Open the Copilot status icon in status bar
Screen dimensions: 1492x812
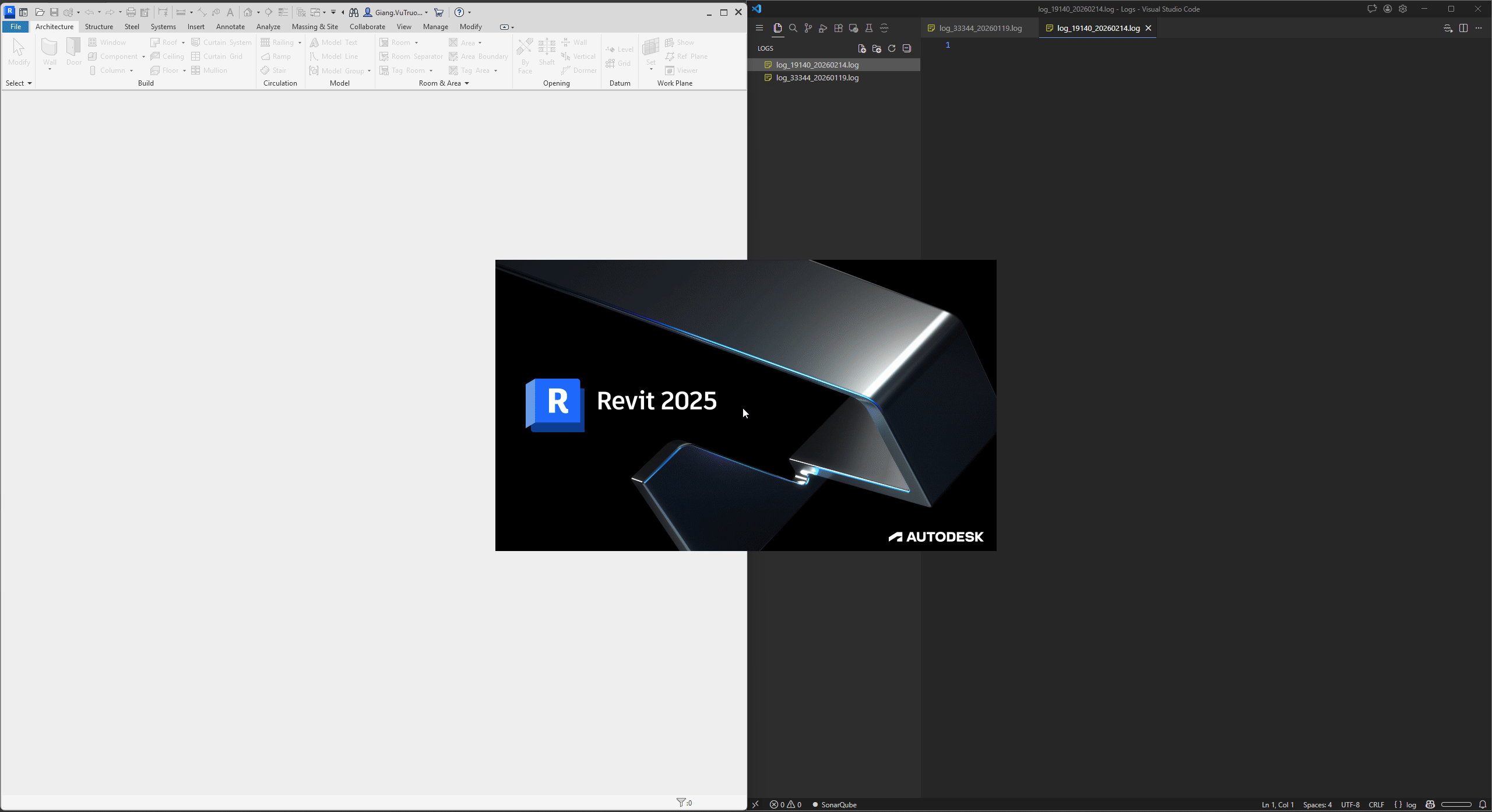tap(1430, 804)
